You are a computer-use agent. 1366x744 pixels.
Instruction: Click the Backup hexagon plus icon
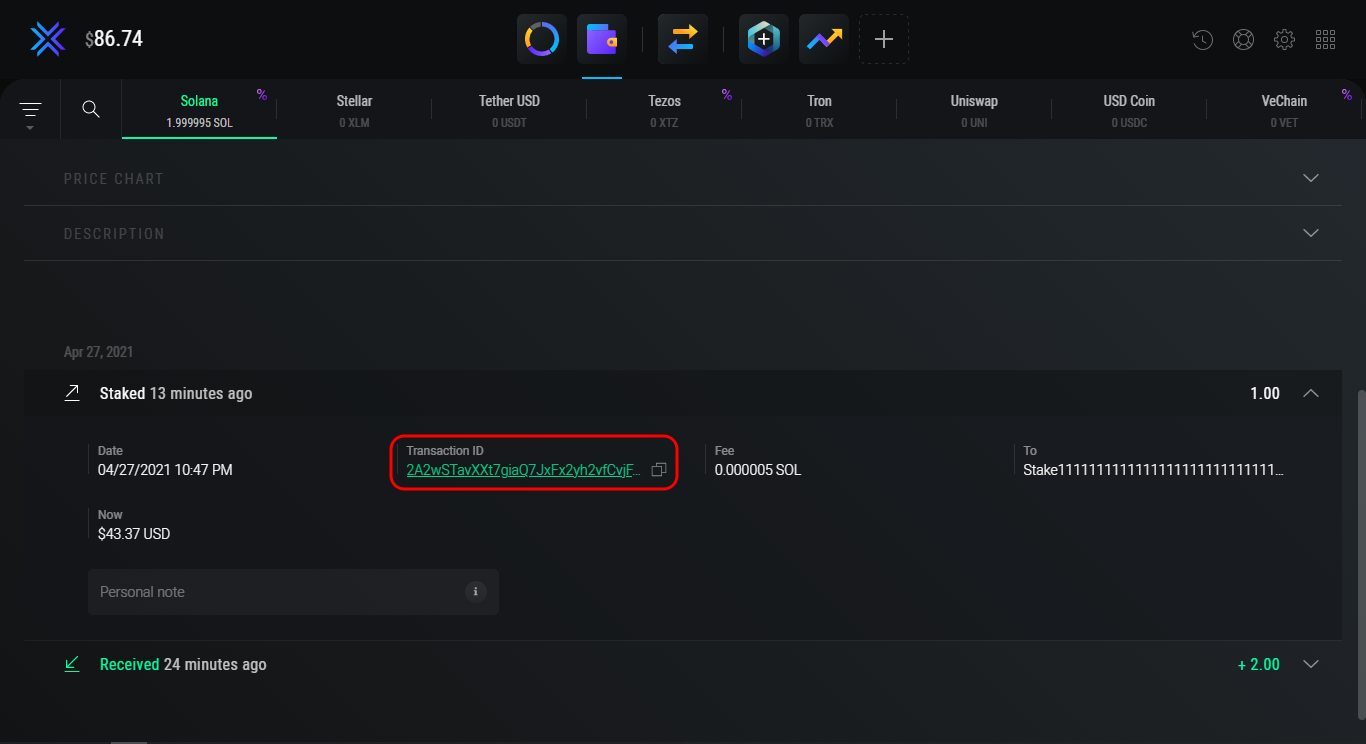[x=763, y=40]
